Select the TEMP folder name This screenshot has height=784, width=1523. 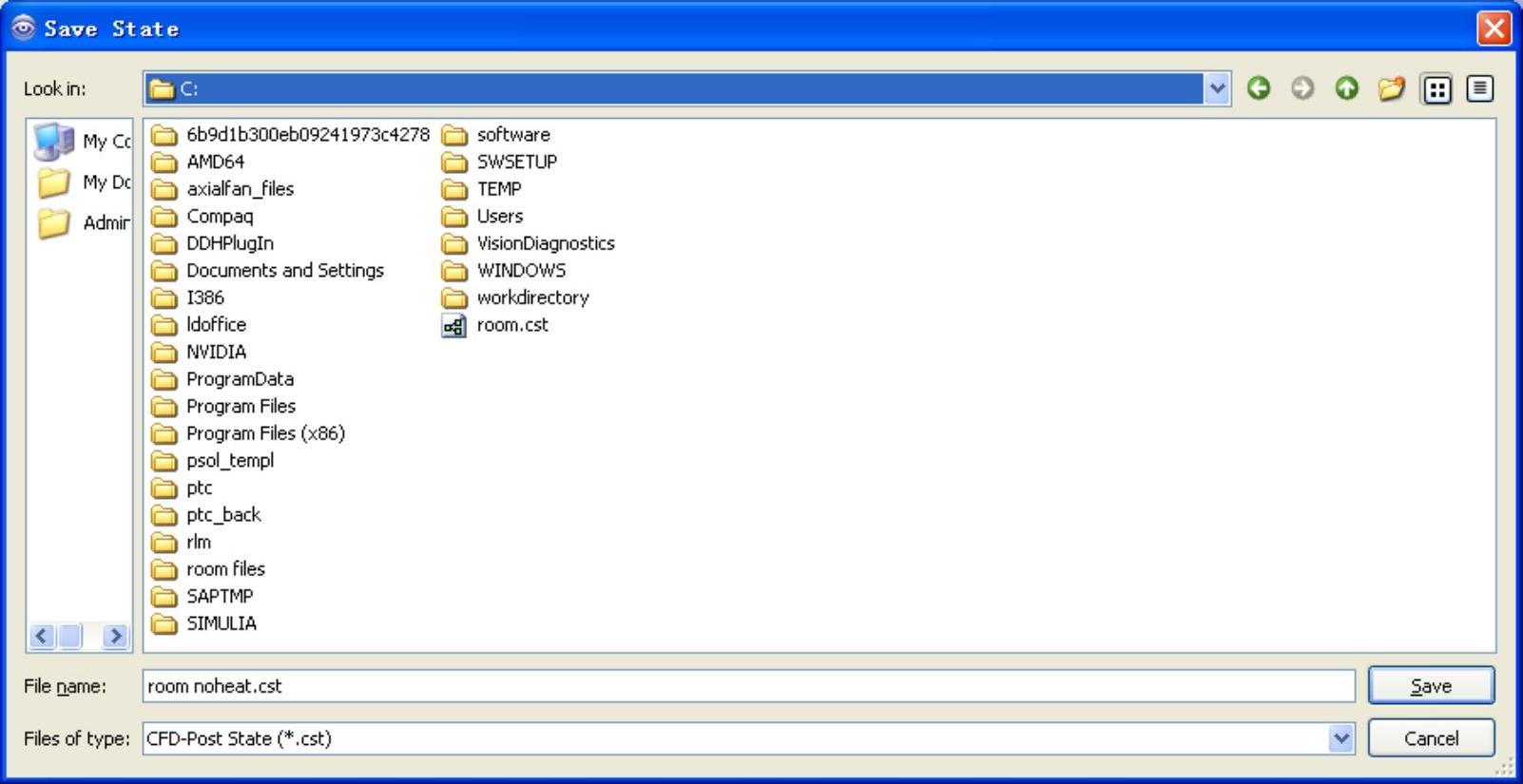click(499, 189)
